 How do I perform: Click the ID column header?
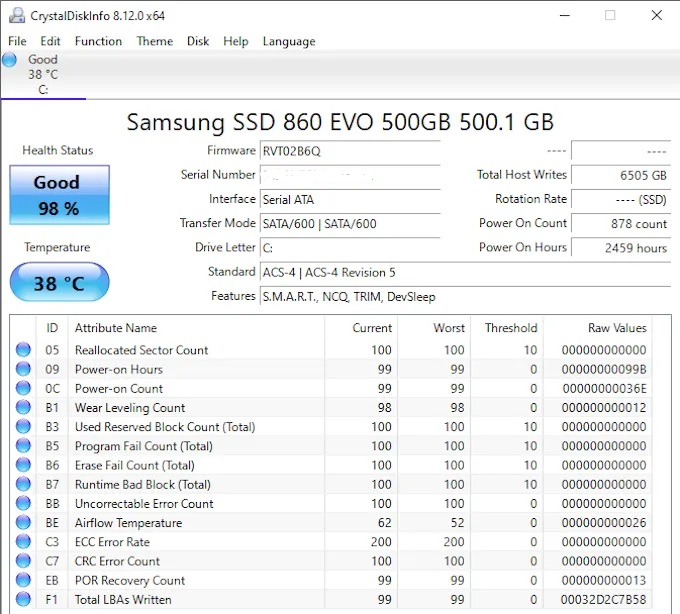tap(52, 328)
